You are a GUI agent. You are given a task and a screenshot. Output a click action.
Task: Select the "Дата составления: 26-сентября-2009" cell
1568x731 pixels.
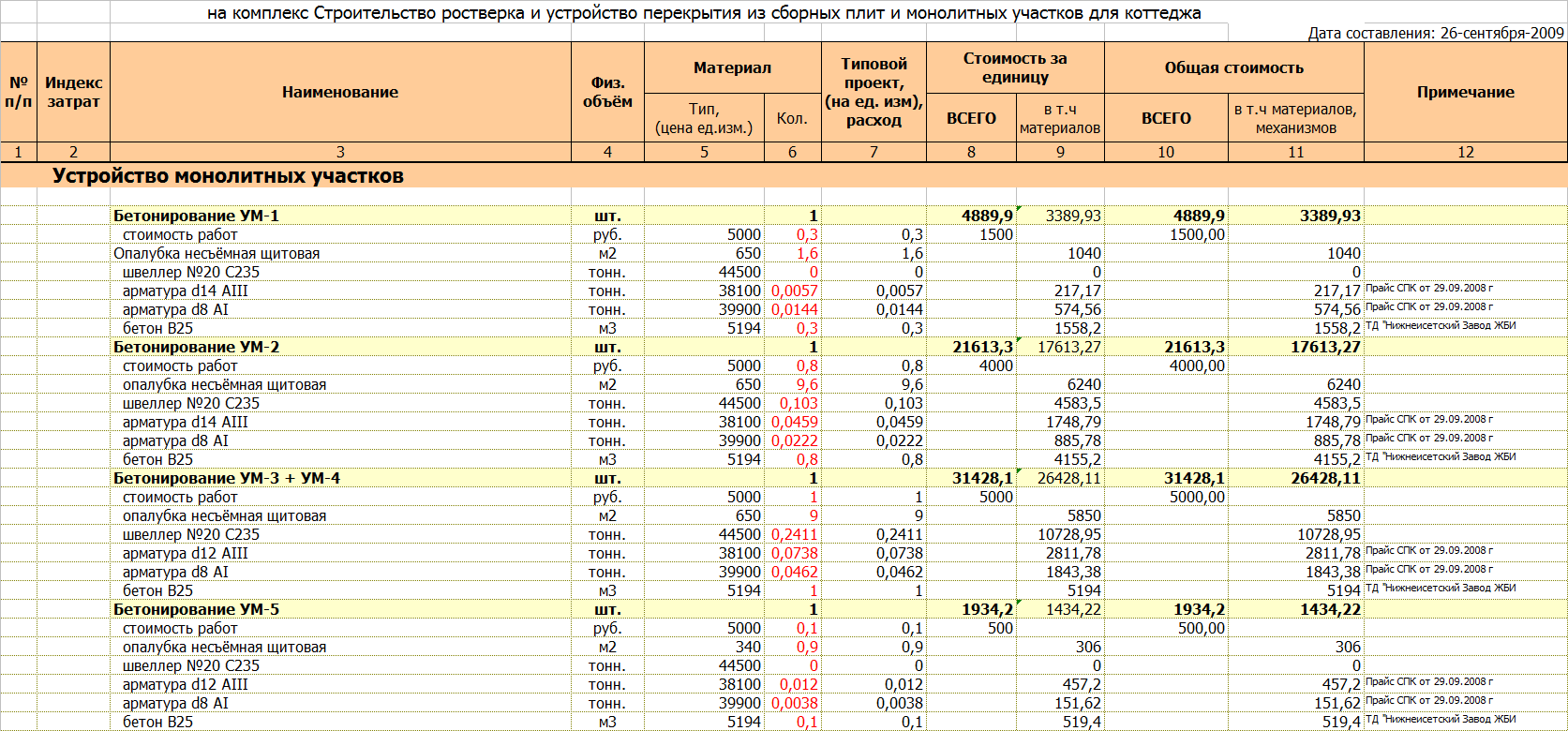(1436, 33)
